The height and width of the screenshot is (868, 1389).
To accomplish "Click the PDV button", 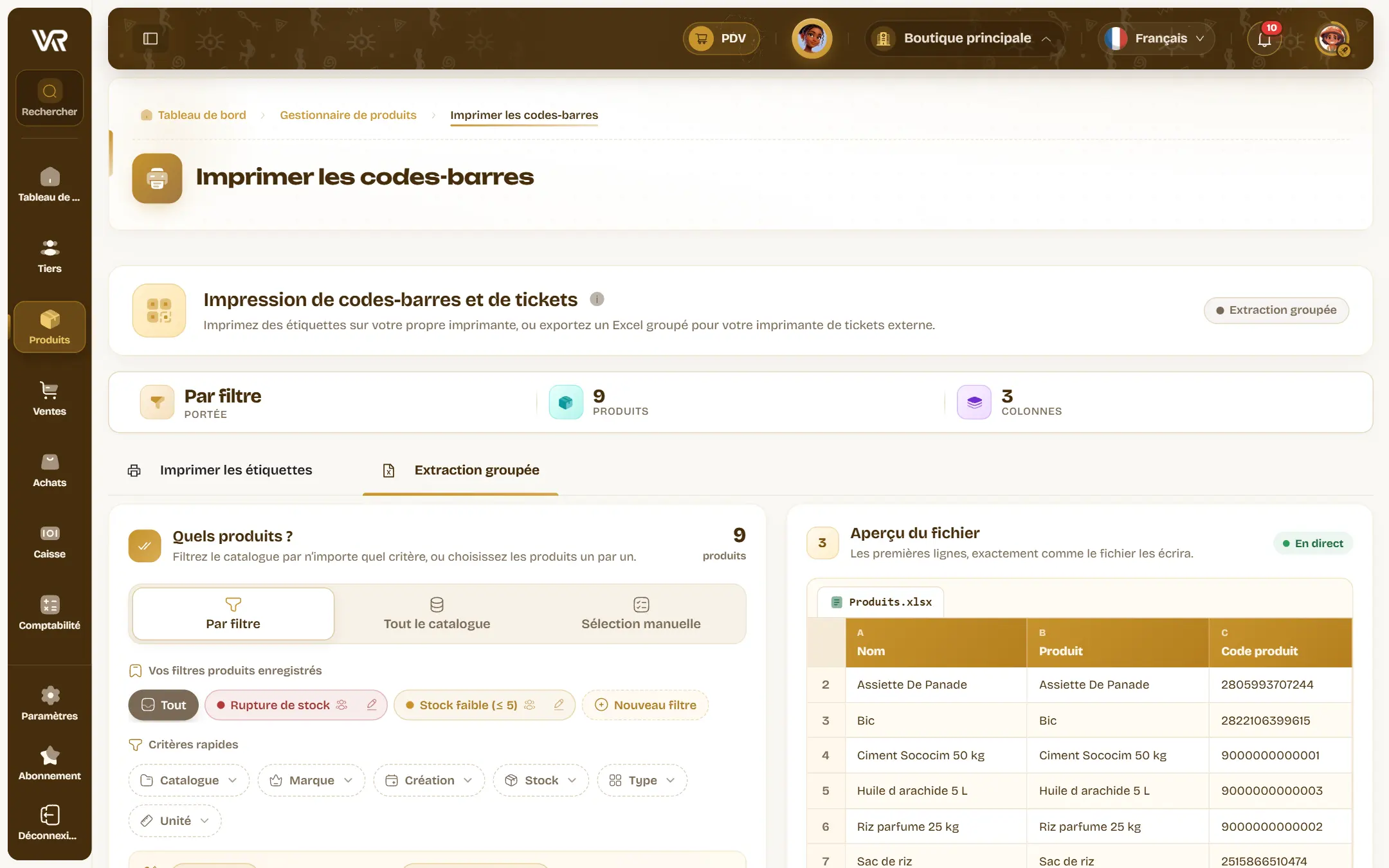I will point(722,39).
